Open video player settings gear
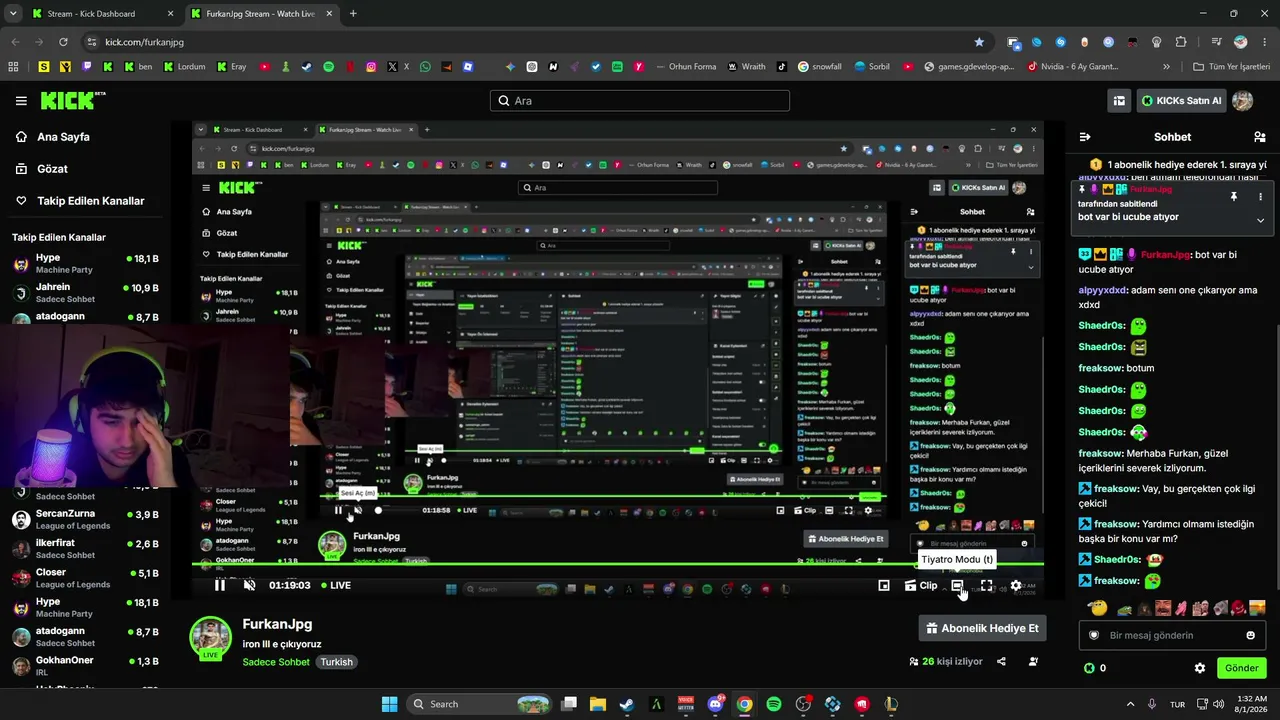Screen dimensions: 1280x720 click(1016, 585)
